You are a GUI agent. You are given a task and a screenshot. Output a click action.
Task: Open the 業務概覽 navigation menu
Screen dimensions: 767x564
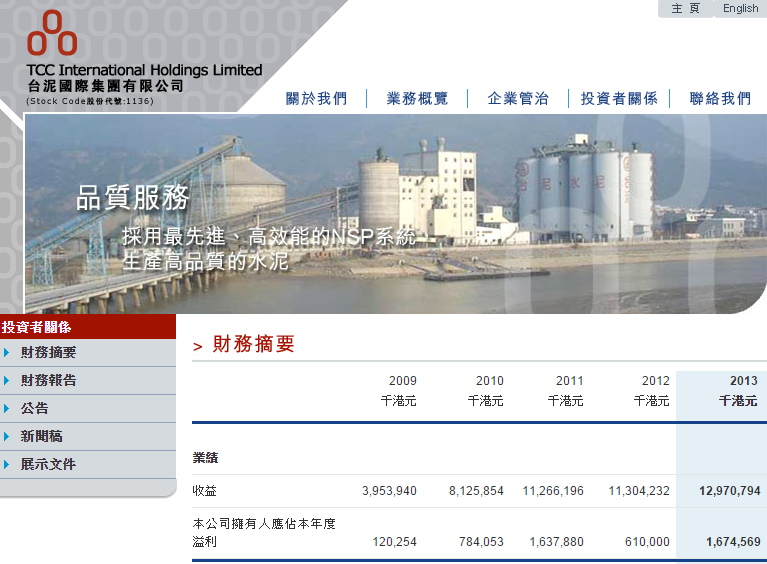[417, 98]
